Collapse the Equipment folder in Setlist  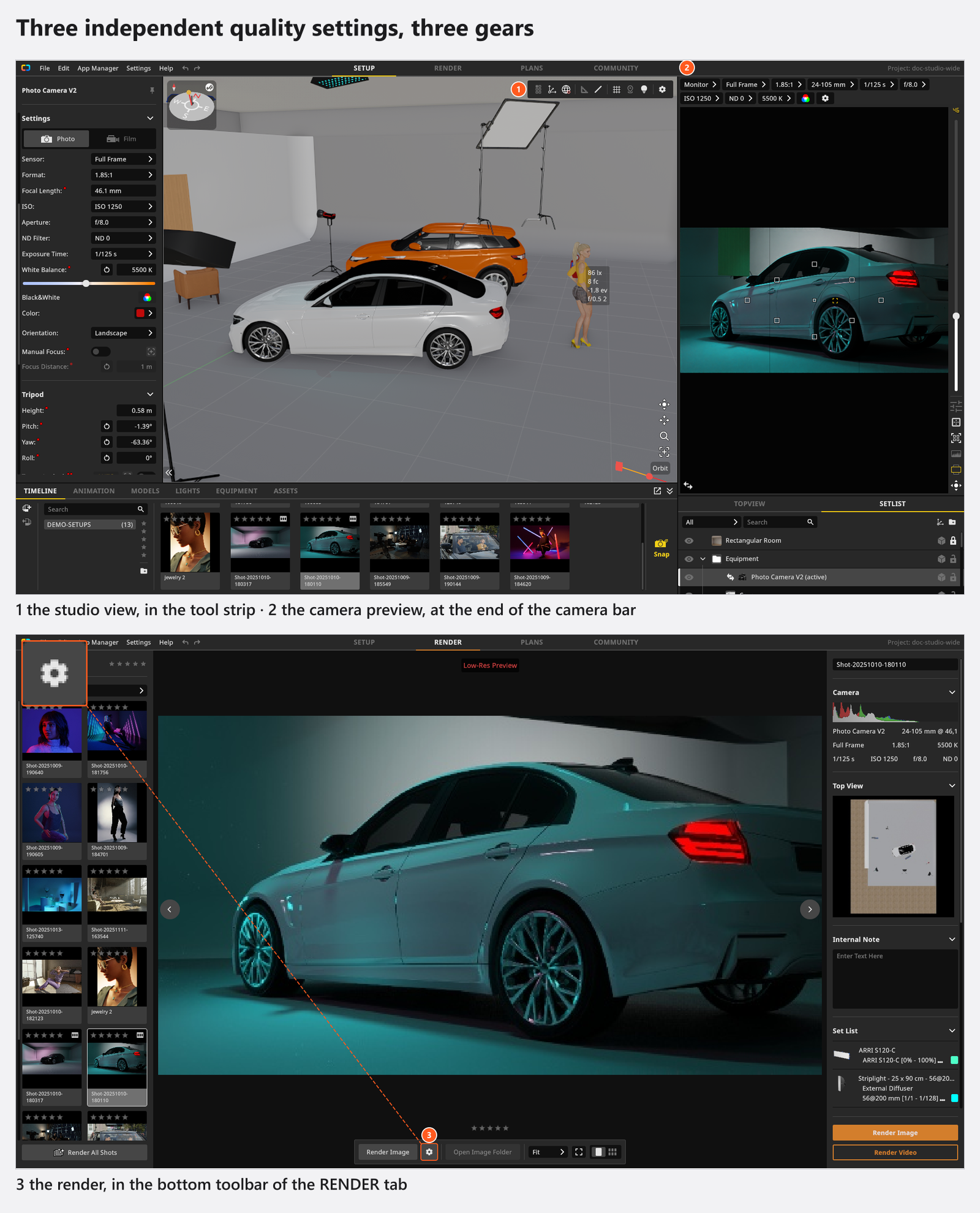(703, 559)
